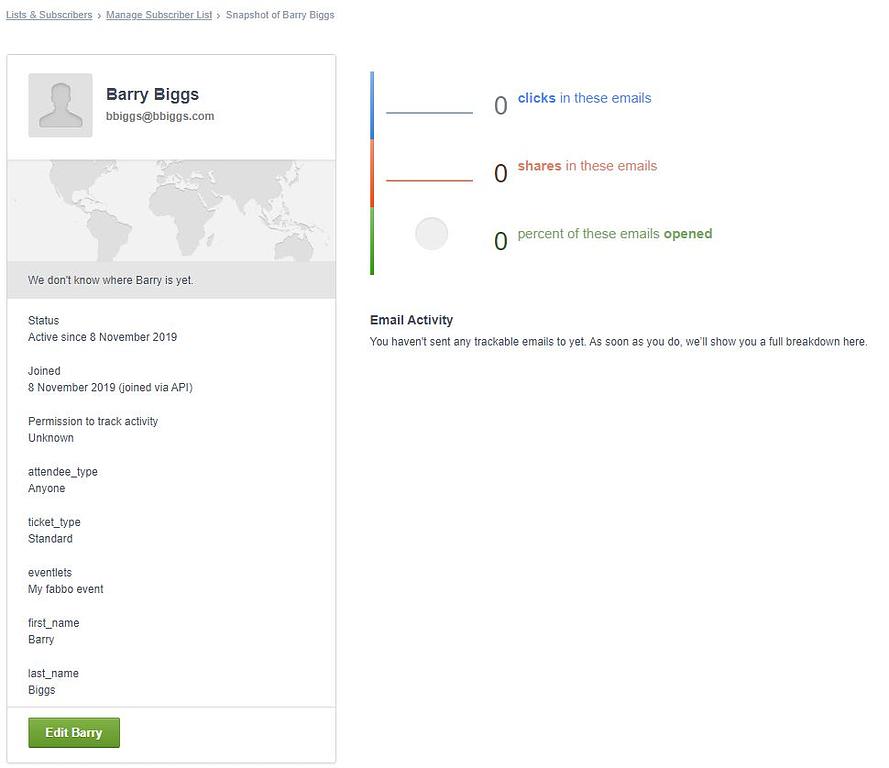889x768 pixels.
Task: Click the Email Activity heading
Action: tap(411, 320)
